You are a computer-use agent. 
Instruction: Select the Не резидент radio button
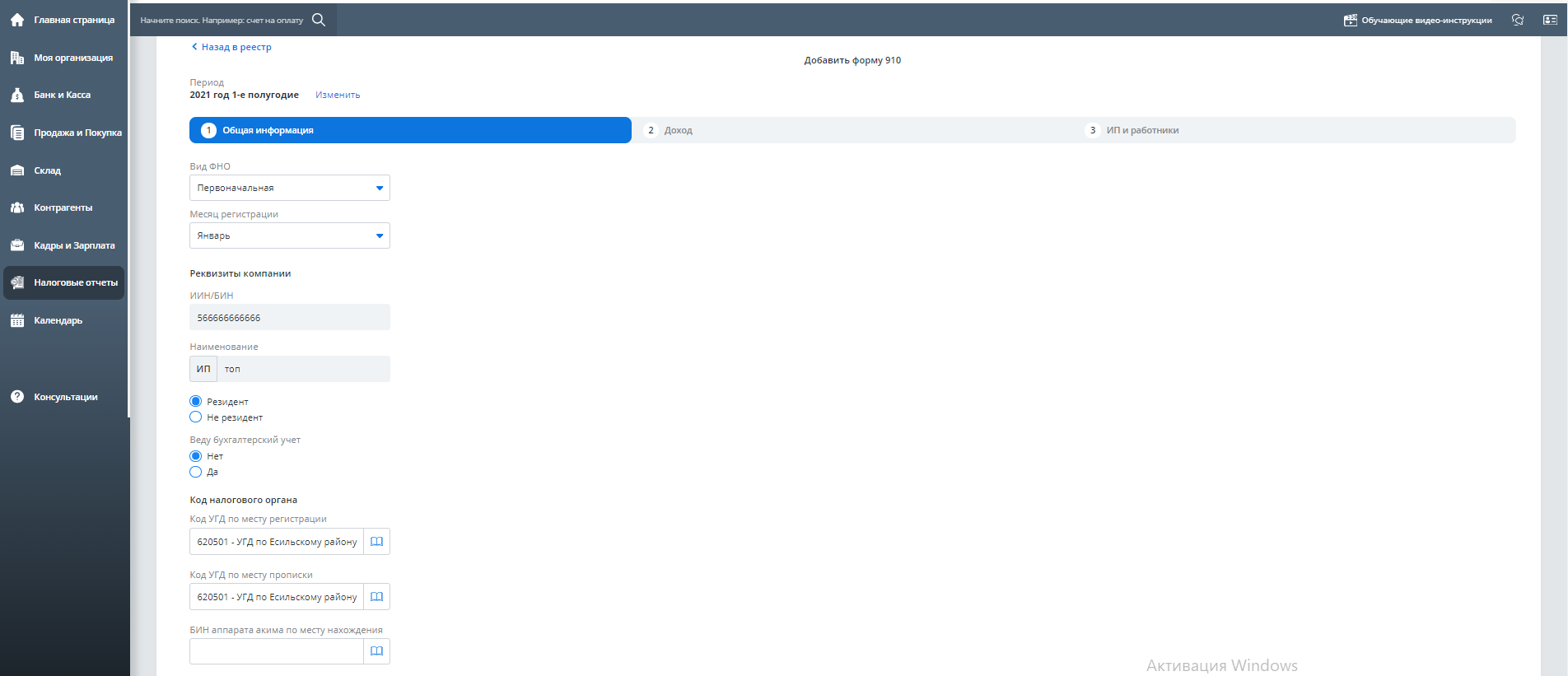[x=196, y=417]
